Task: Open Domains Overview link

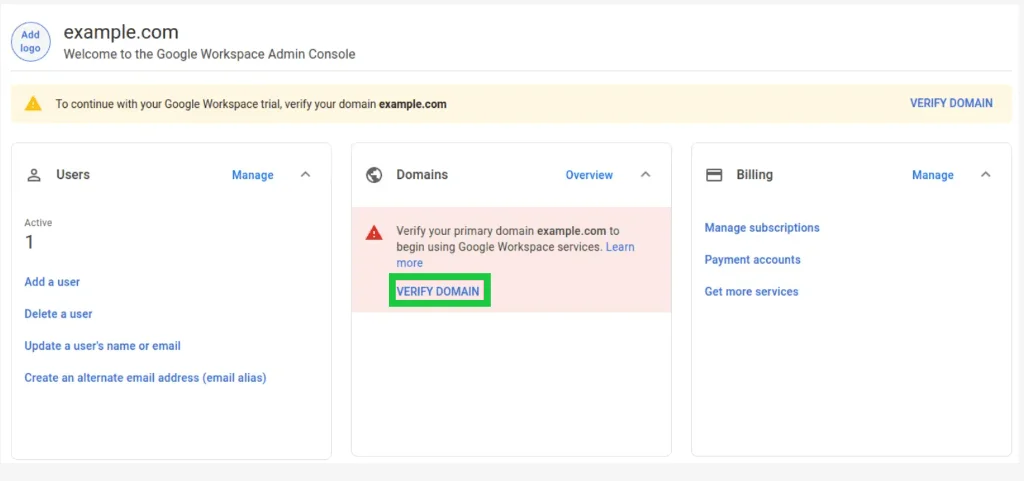Action: pos(589,175)
